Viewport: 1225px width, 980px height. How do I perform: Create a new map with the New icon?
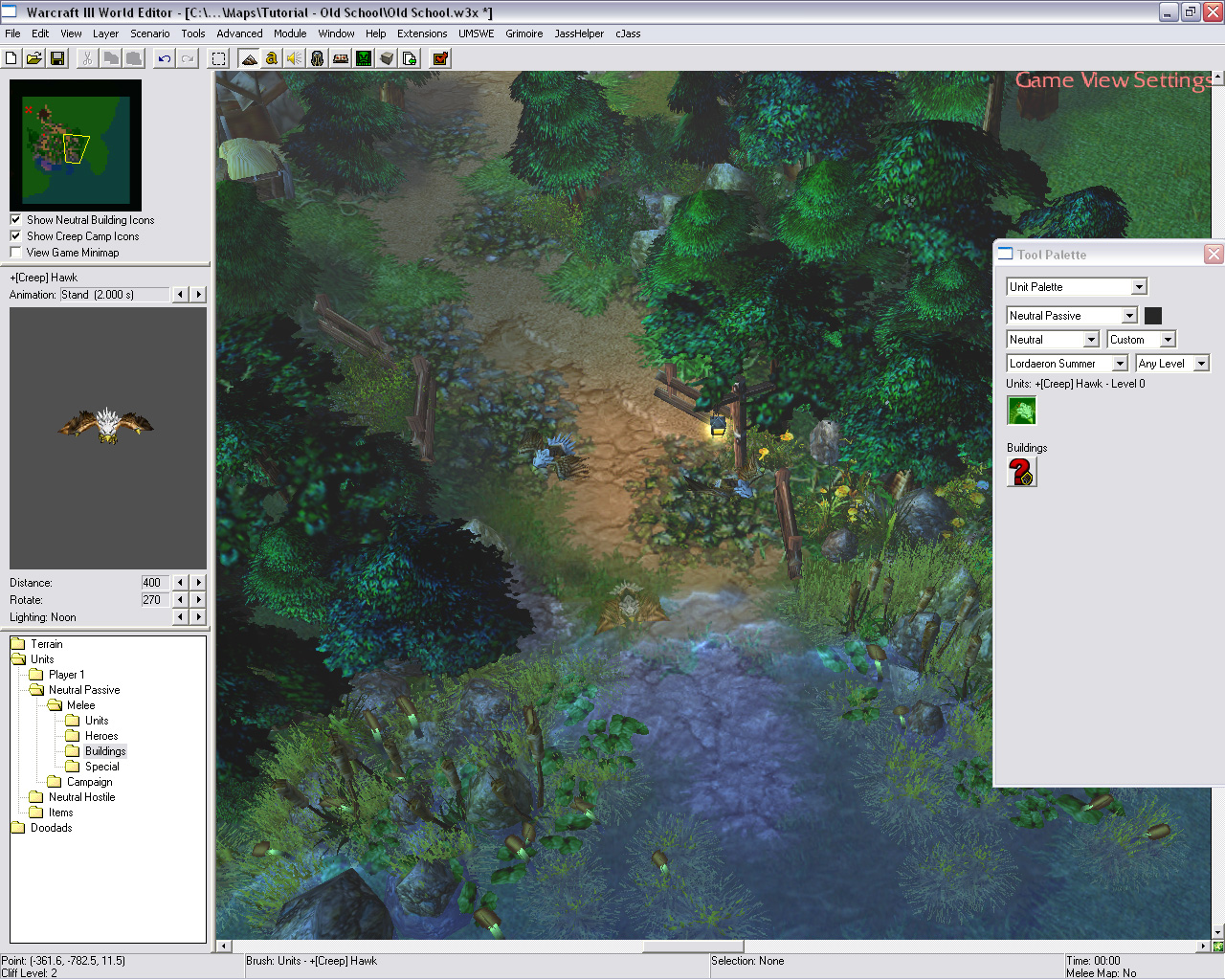(11, 58)
